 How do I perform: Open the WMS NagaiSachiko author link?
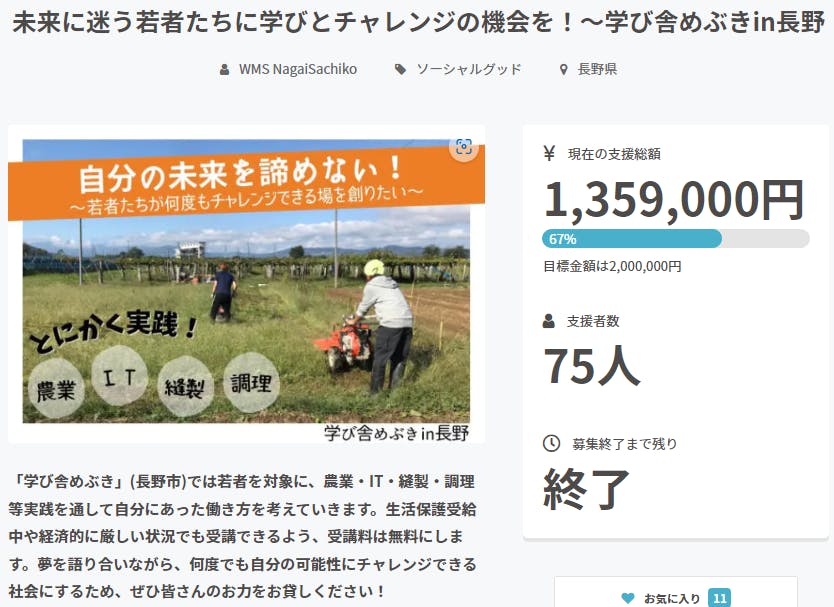tap(298, 69)
